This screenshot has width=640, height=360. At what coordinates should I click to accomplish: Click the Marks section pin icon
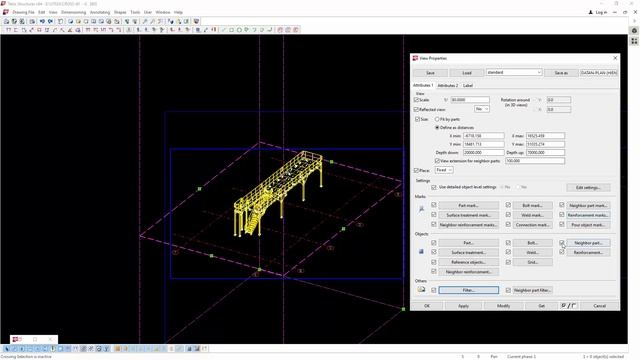[x=421, y=209]
